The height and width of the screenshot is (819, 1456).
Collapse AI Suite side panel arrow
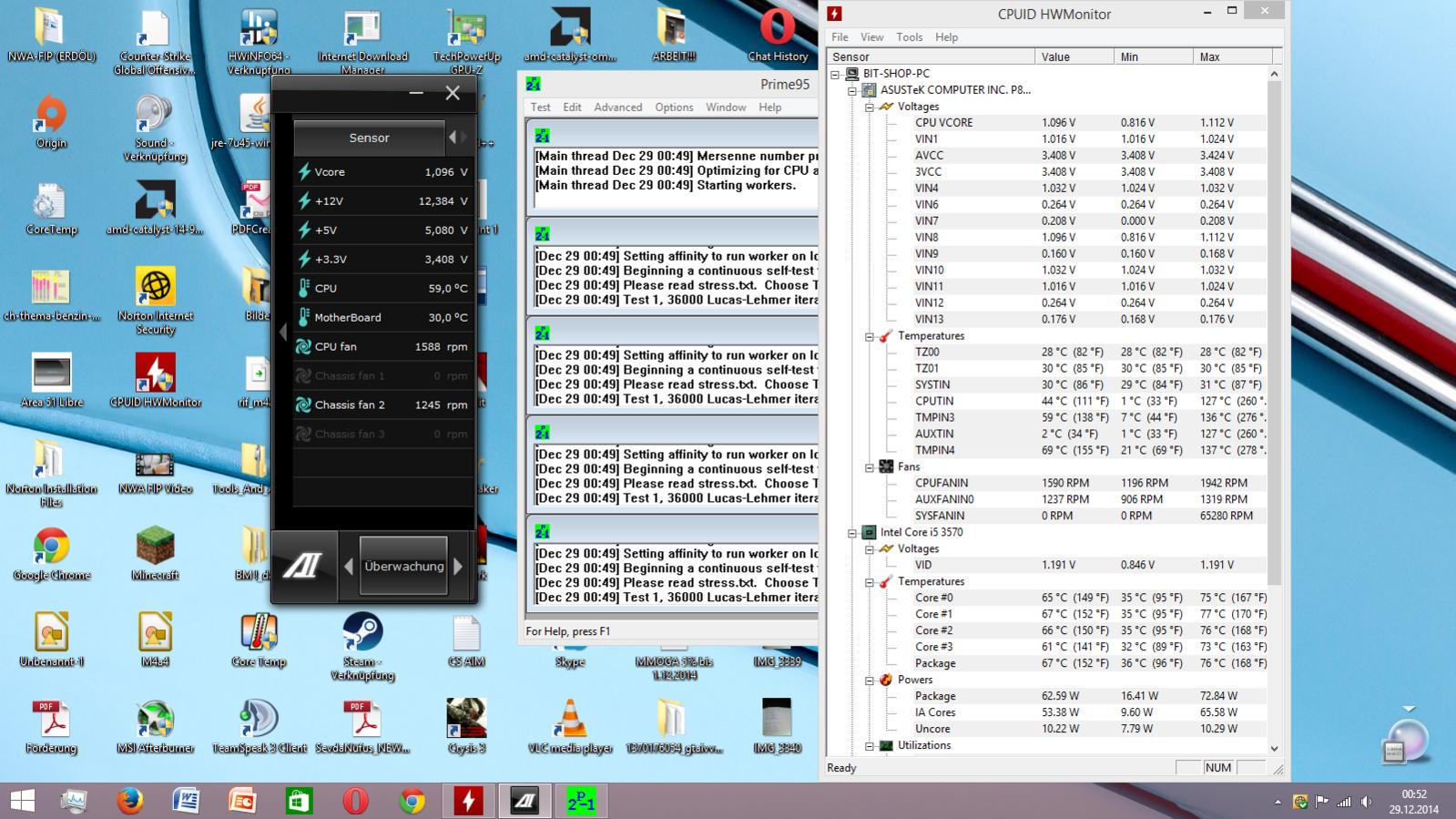(x=281, y=332)
